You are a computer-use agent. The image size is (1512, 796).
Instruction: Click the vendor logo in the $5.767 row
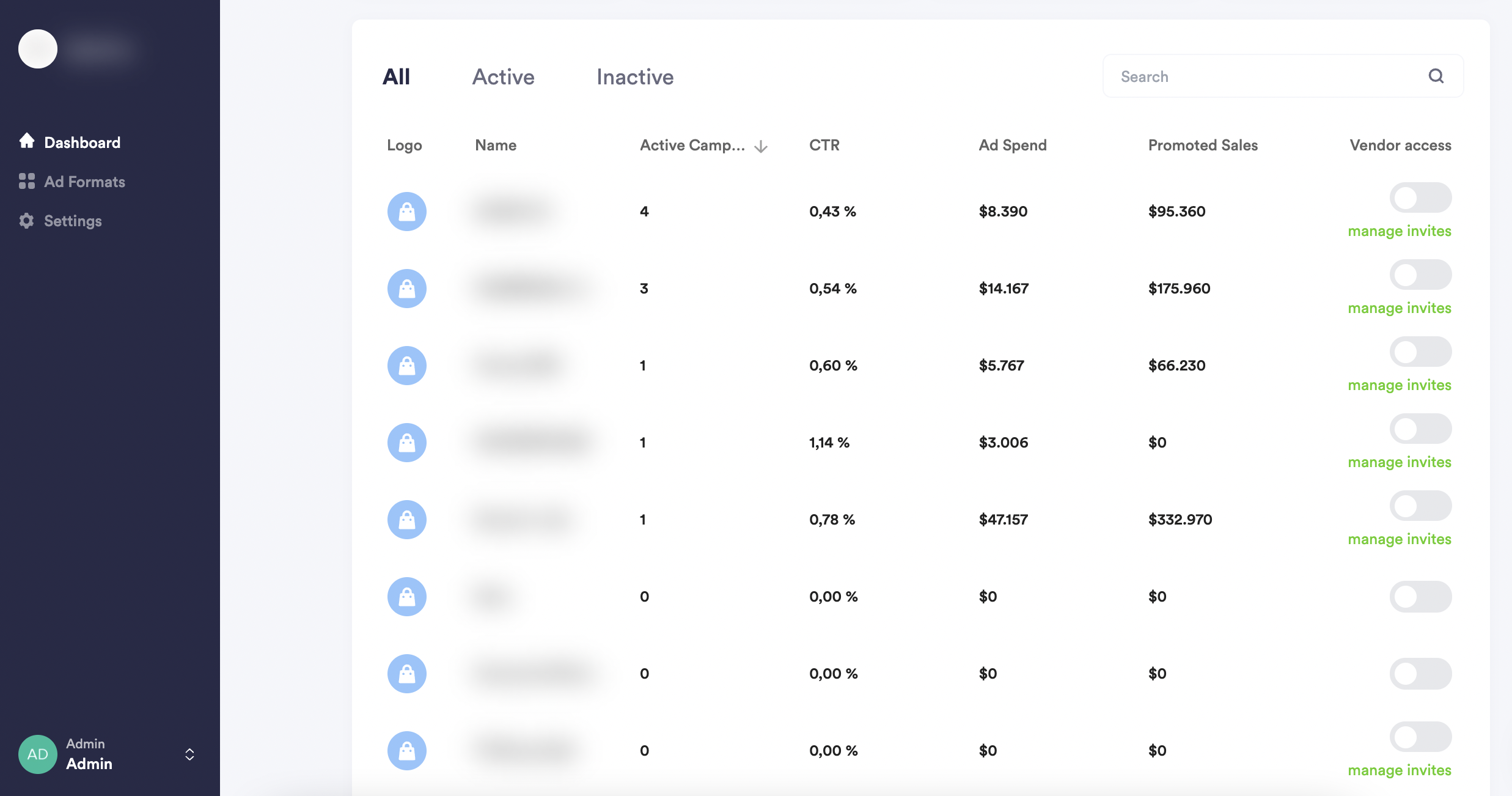point(407,366)
